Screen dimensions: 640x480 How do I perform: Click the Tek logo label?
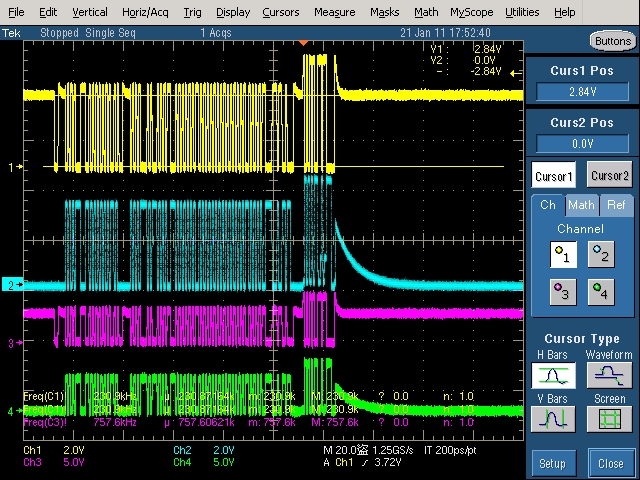[x=11, y=33]
